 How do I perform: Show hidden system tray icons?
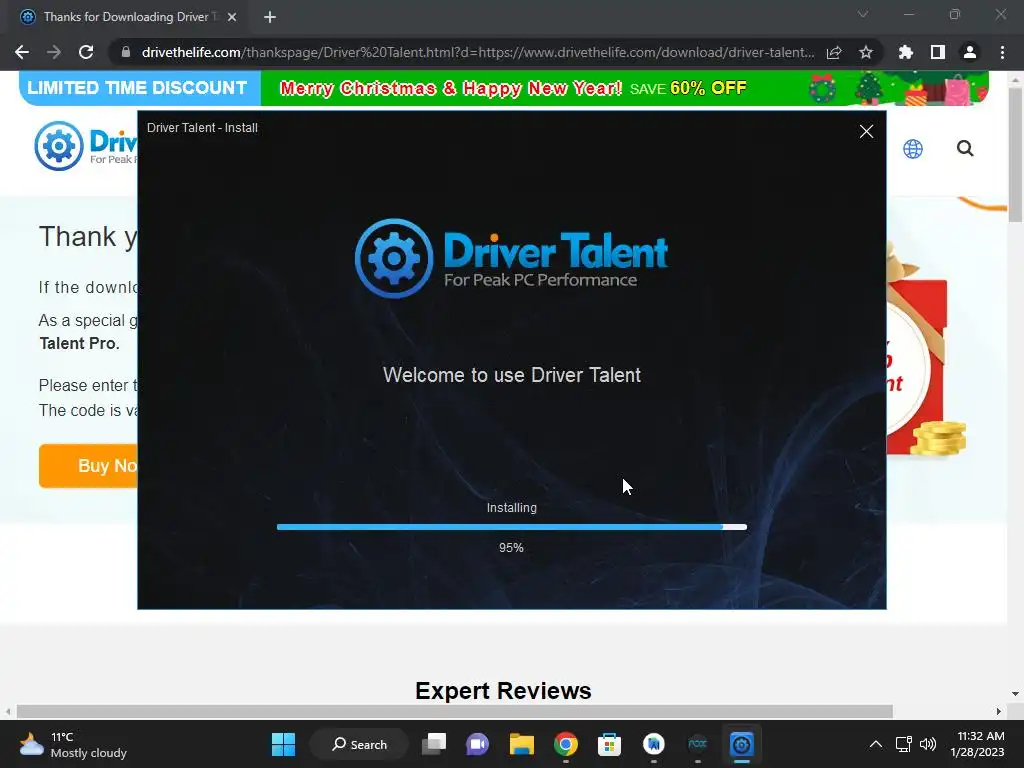[876, 744]
